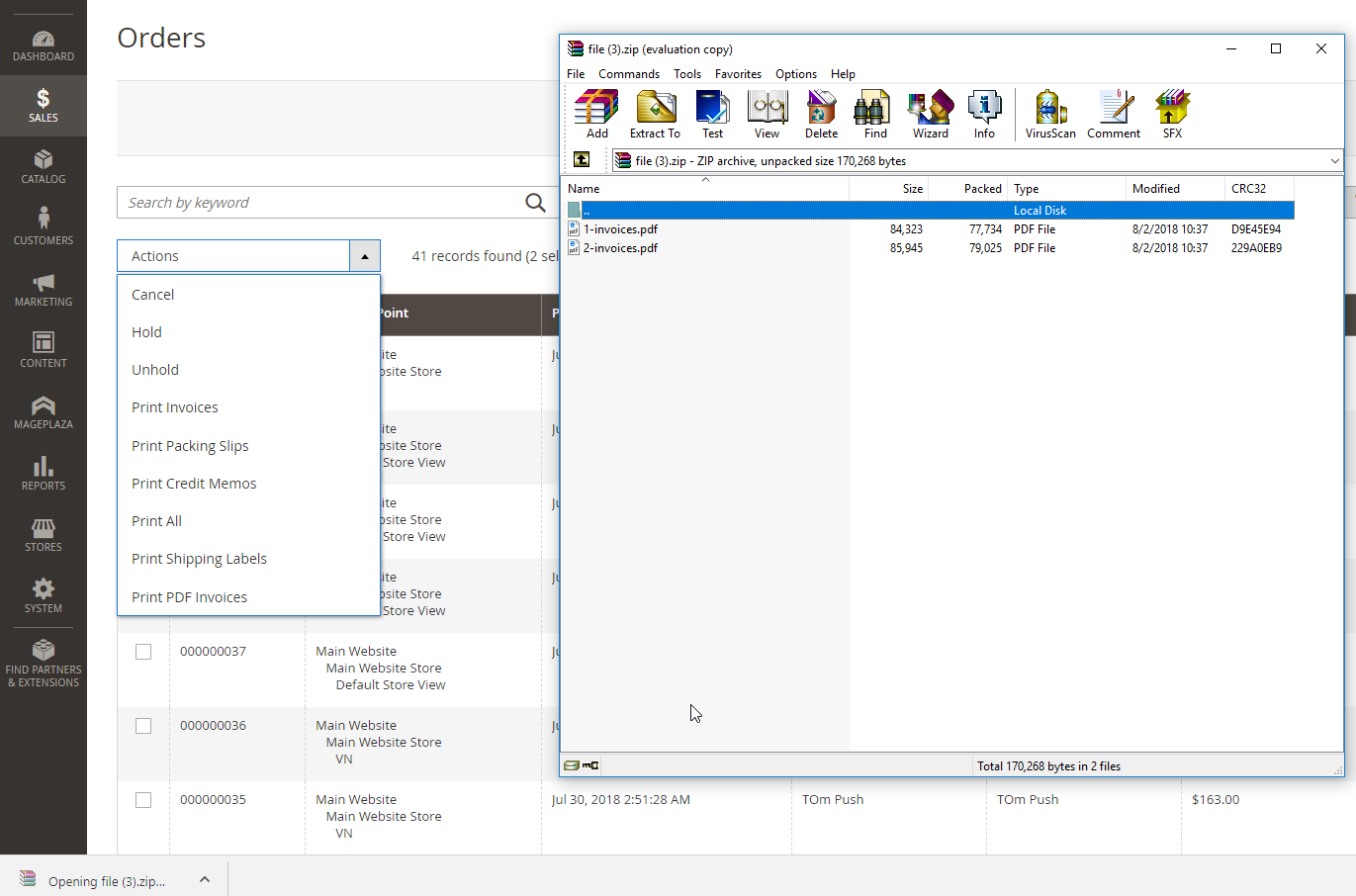Open the Magento Dashboard sidebar icon
Screen dimensions: 1356x896
44,45
